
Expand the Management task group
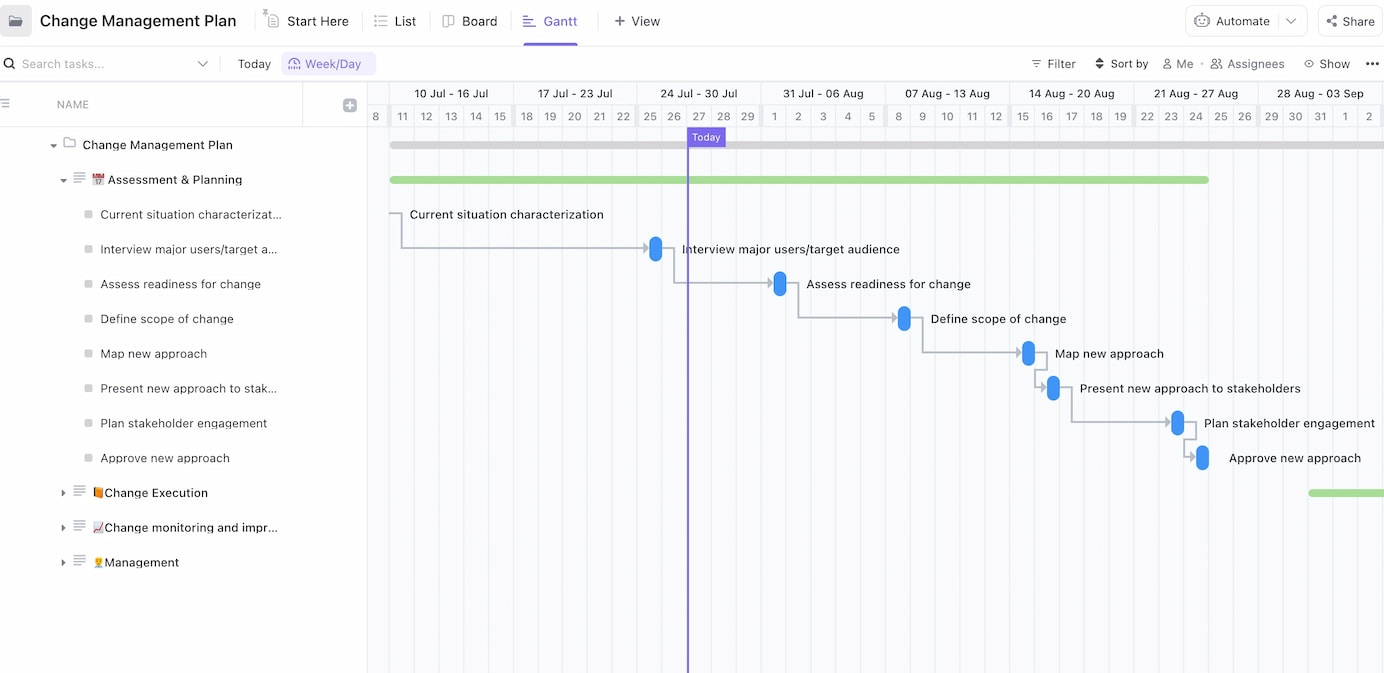(x=63, y=561)
